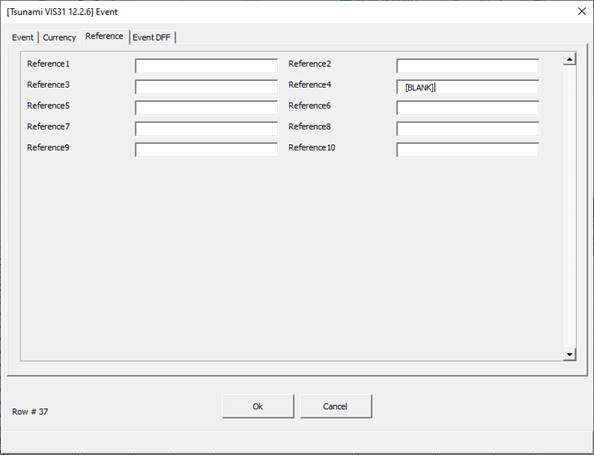This screenshot has height=455, width=594.
Task: Close the Event dialog window
Action: (582, 11)
